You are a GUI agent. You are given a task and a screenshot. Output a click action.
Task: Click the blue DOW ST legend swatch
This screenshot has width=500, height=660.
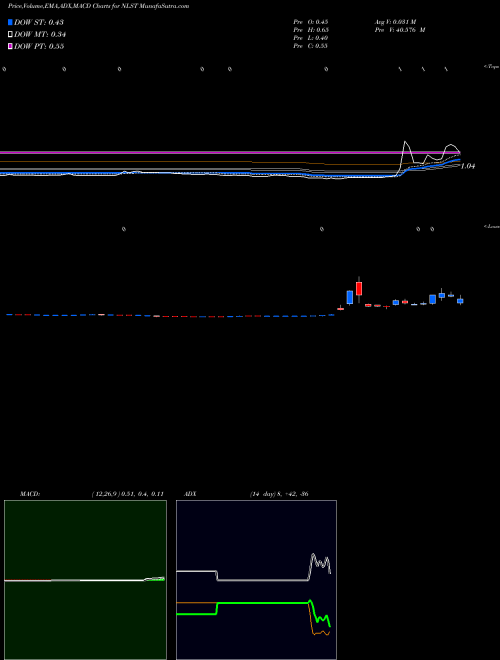click(10, 22)
